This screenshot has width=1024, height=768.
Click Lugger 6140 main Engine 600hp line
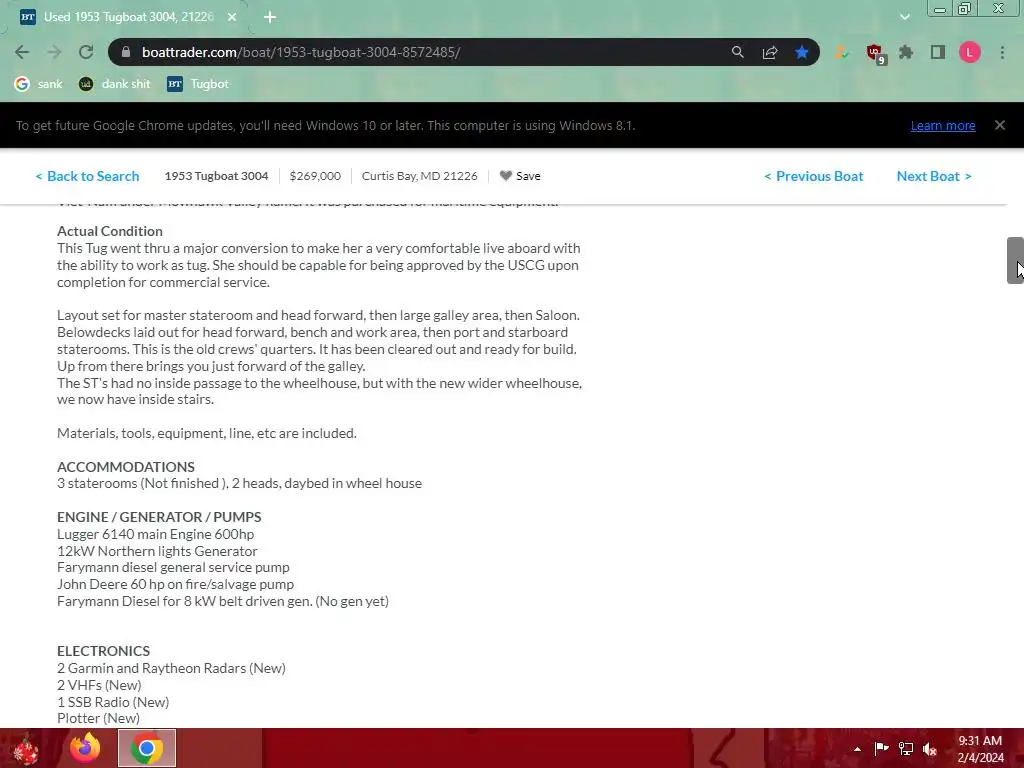point(155,534)
